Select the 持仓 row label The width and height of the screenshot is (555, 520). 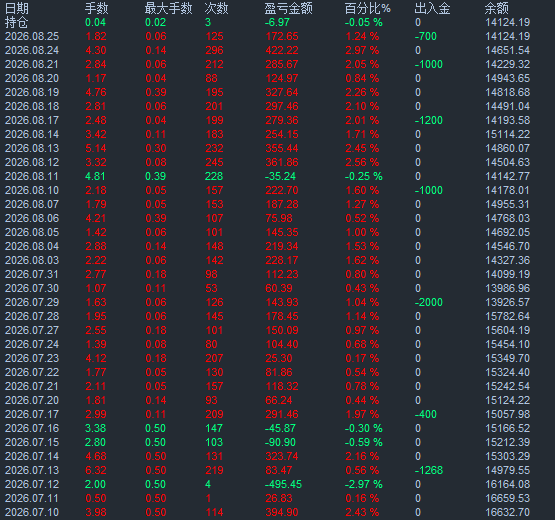coord(16,22)
